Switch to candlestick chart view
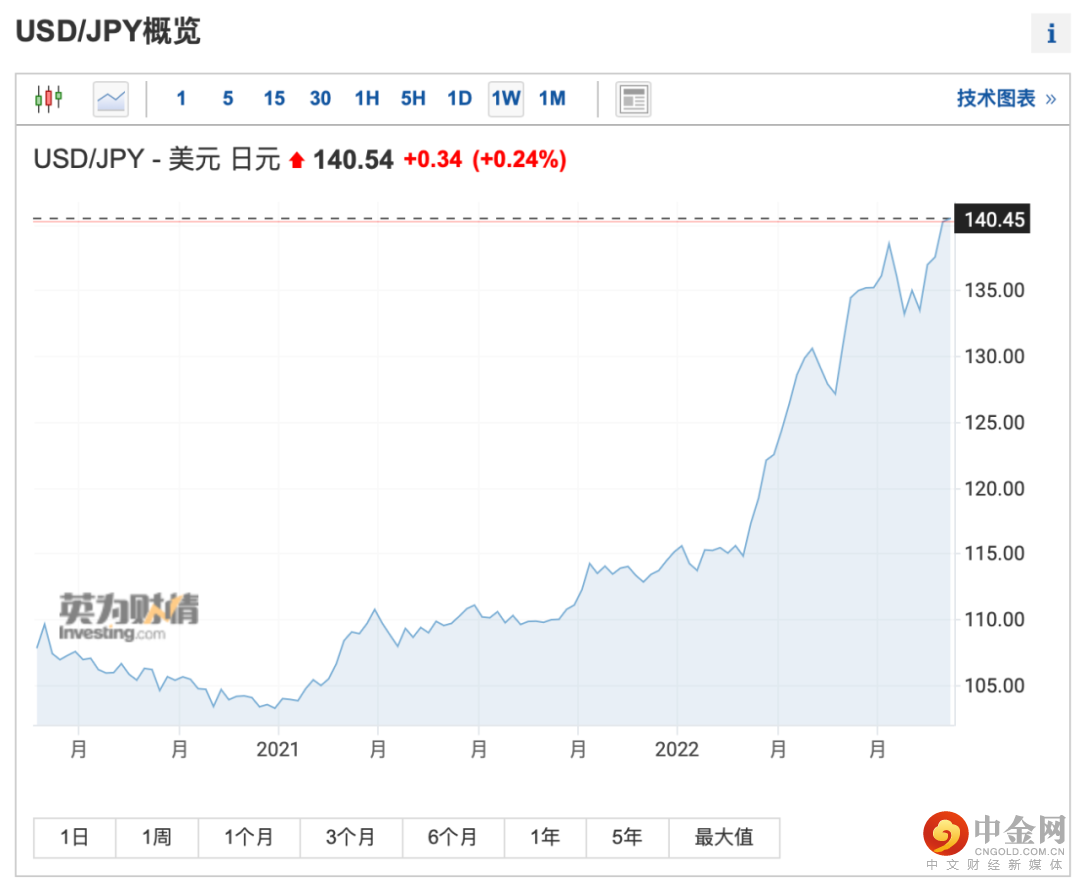This screenshot has width=1080, height=883. pos(48,98)
